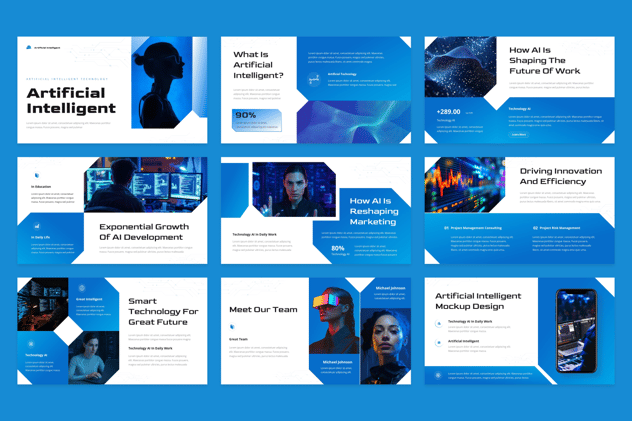Click the Learn More button on Future Of Work slide
Image resolution: width=632 pixels, height=421 pixels.
click(517, 133)
